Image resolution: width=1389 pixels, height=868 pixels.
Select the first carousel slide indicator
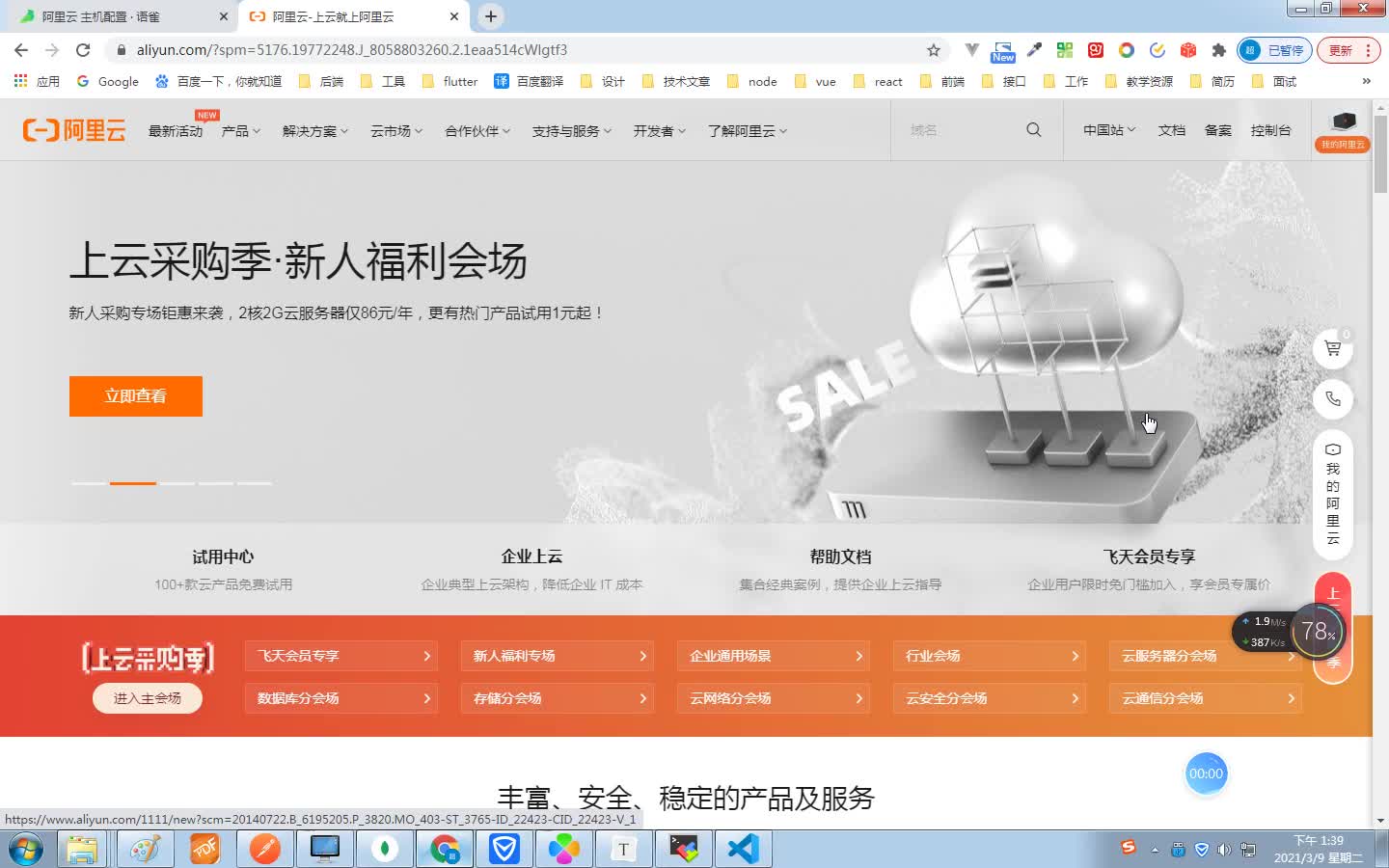[89, 483]
